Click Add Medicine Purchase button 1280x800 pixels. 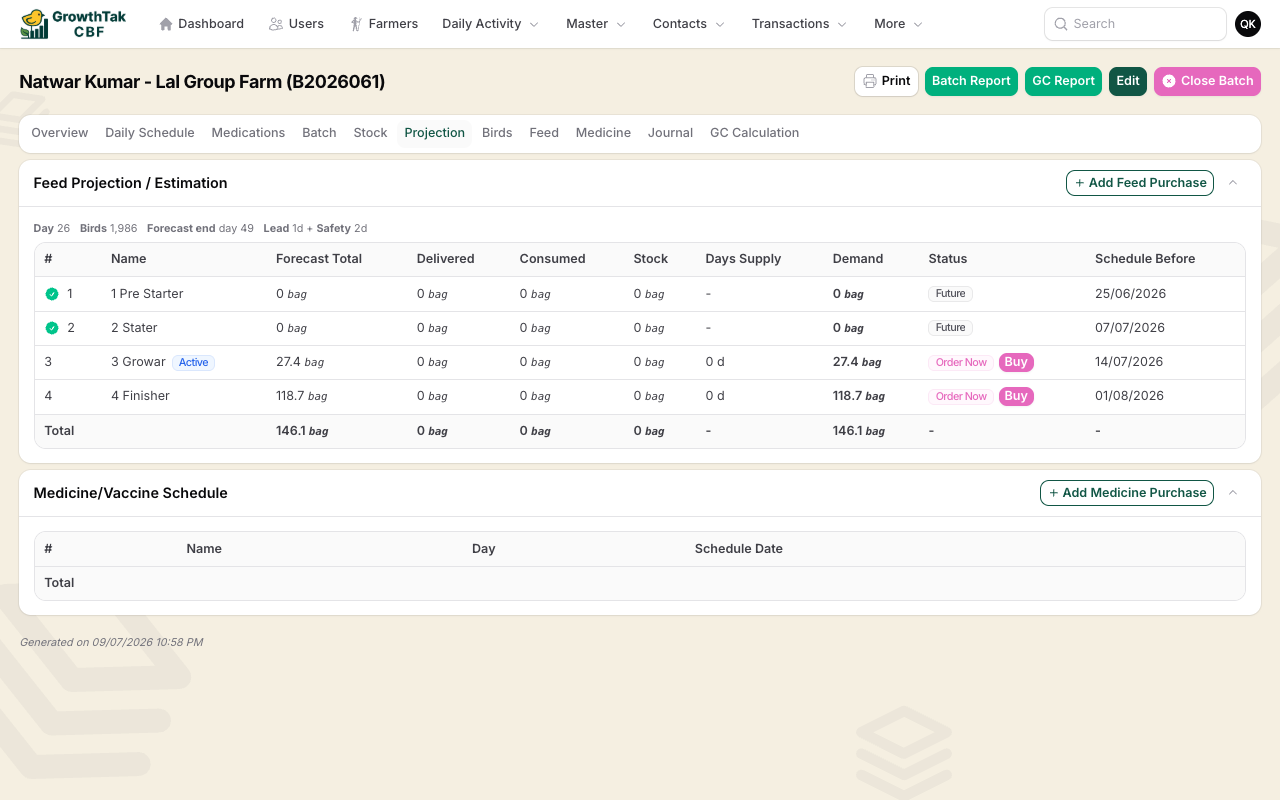click(1127, 493)
